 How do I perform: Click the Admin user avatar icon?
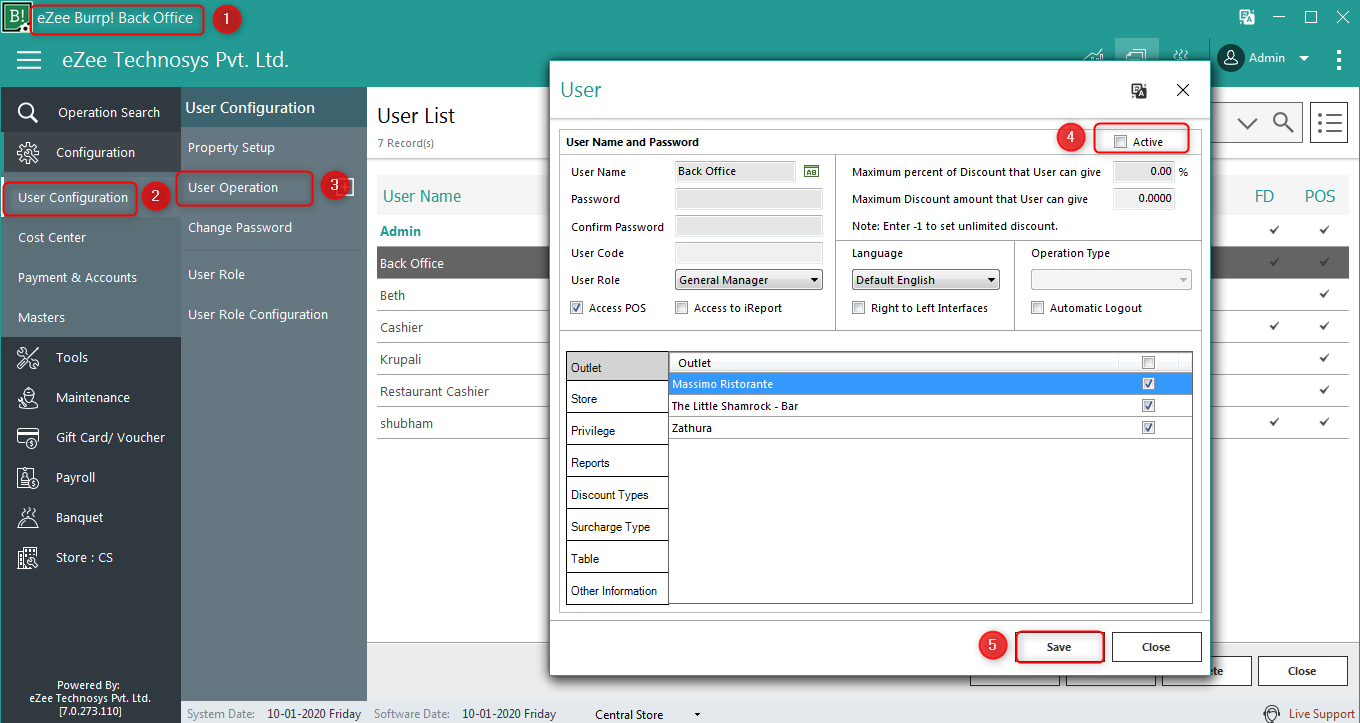click(x=1231, y=58)
